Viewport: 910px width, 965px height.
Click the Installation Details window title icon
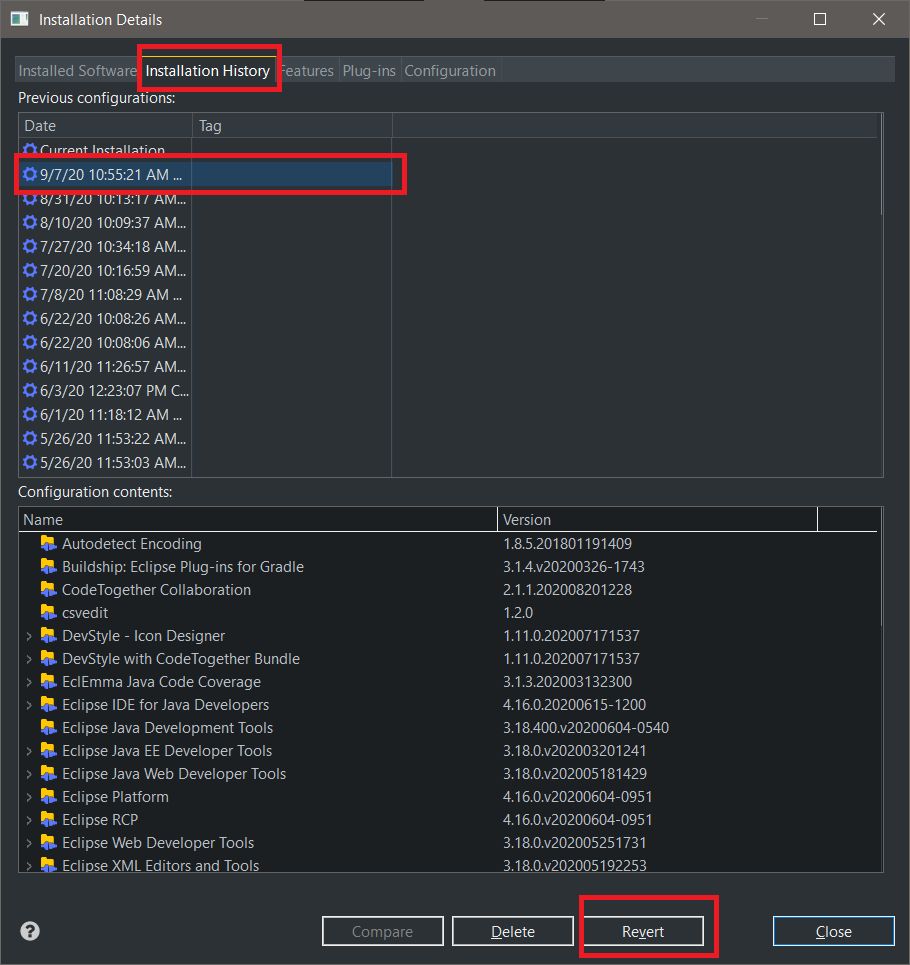[20, 19]
